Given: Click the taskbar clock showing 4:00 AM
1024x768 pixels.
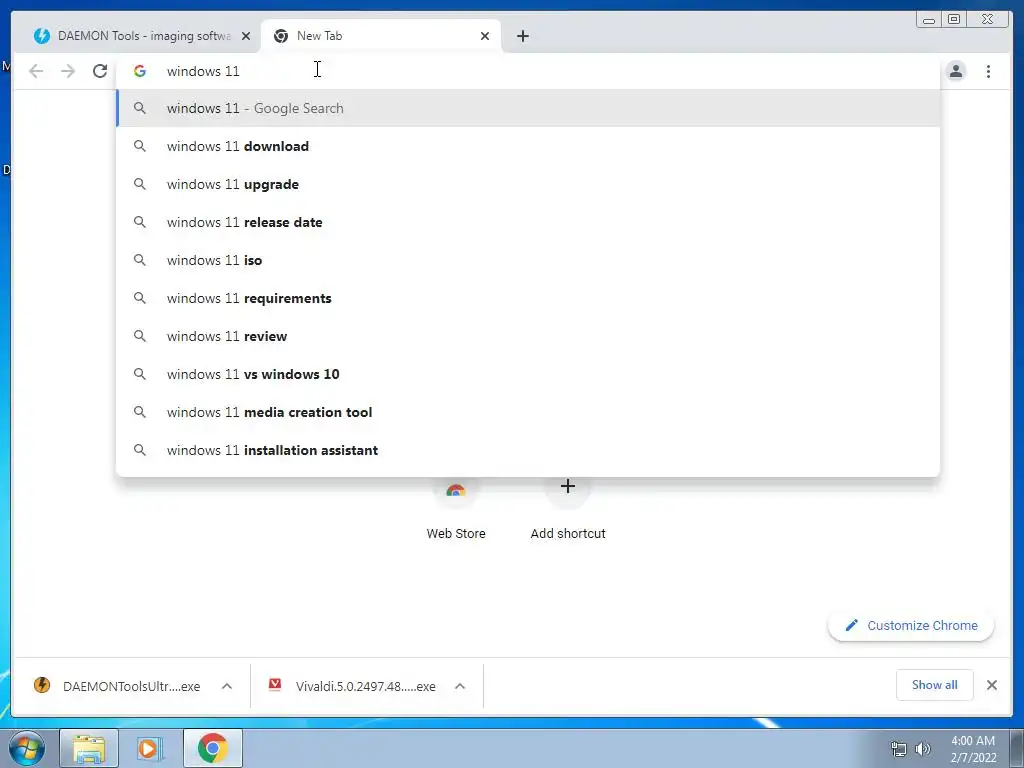Looking at the screenshot, I should 973,749.
